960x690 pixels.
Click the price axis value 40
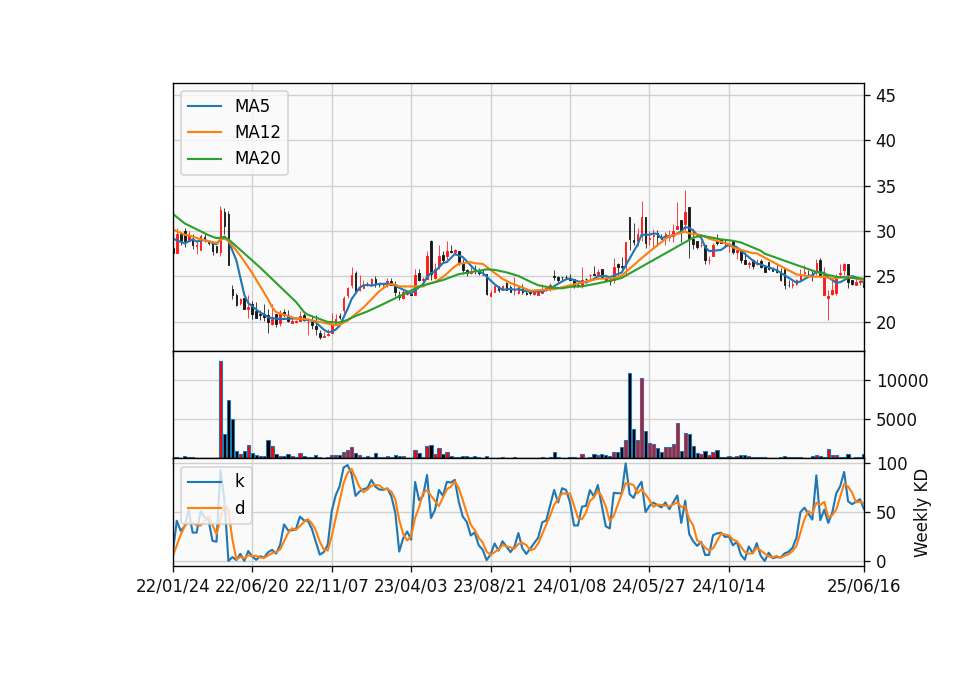tap(885, 141)
